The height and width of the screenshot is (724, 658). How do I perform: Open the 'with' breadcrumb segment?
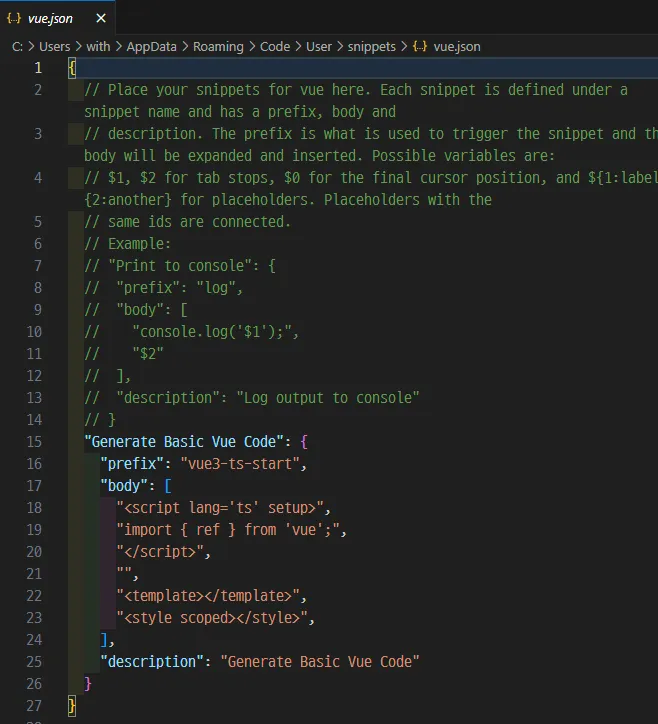pos(98,47)
